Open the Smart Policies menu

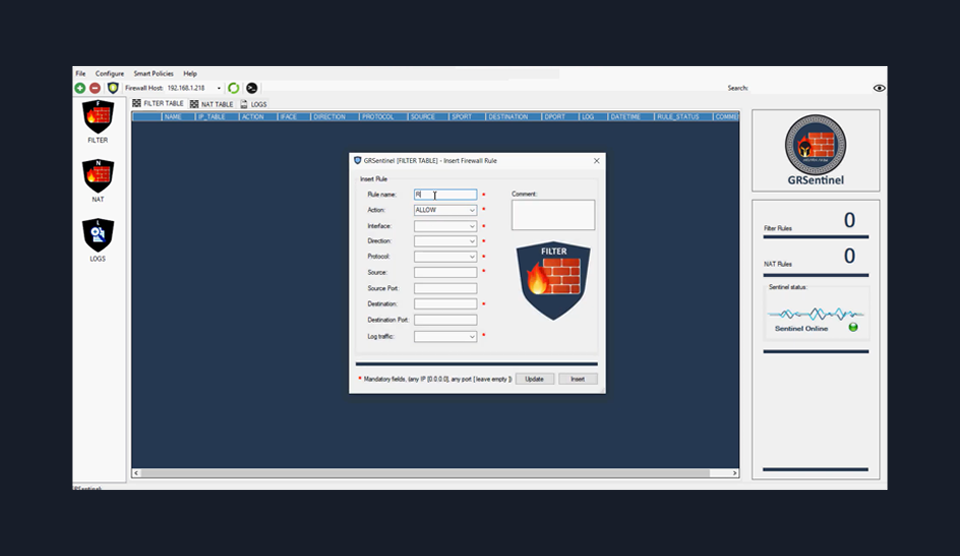click(153, 73)
